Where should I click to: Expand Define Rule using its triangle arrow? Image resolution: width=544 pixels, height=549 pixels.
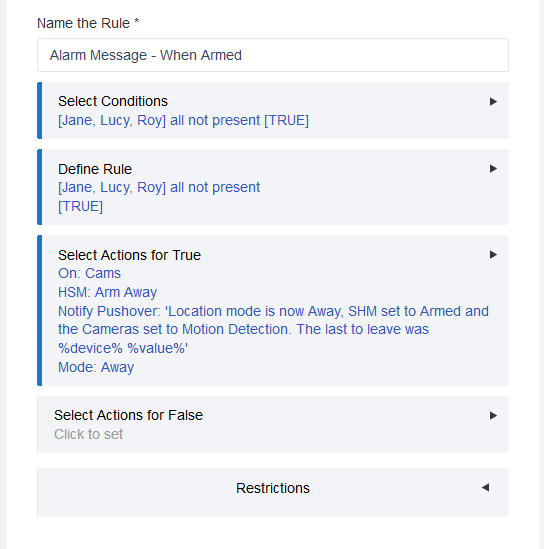coord(493,169)
